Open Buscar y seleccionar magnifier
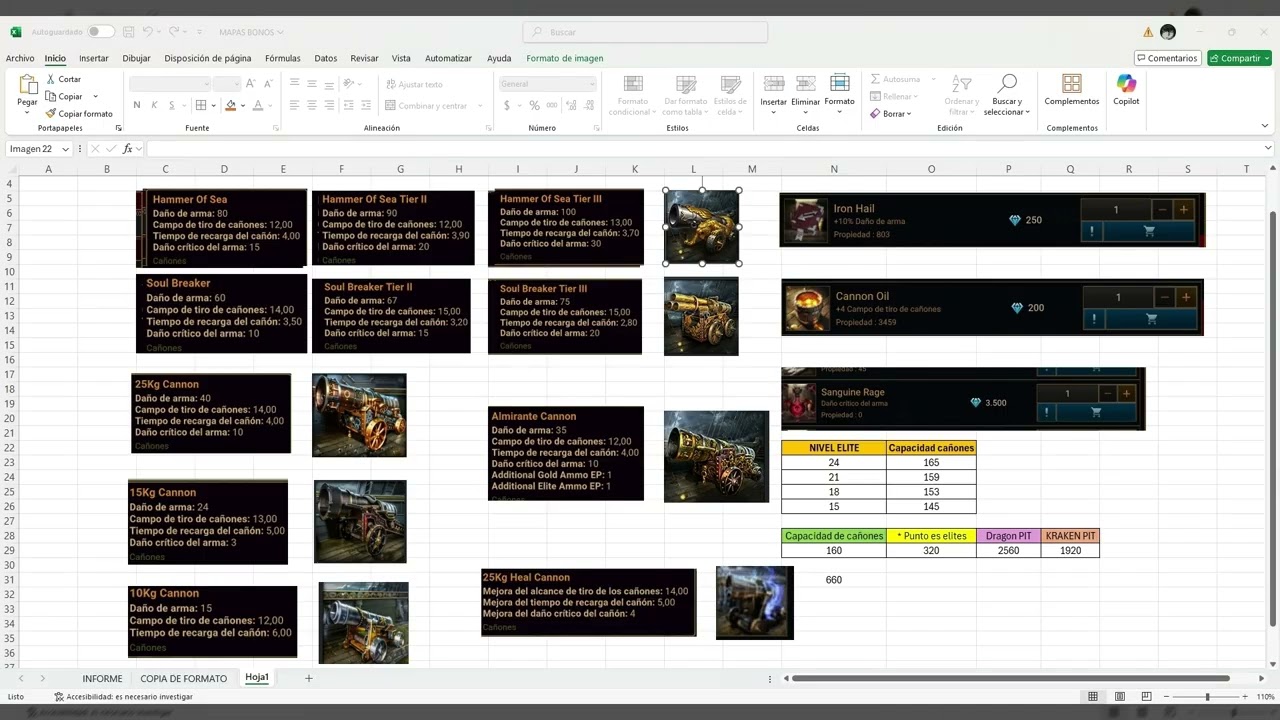 coord(1007,83)
